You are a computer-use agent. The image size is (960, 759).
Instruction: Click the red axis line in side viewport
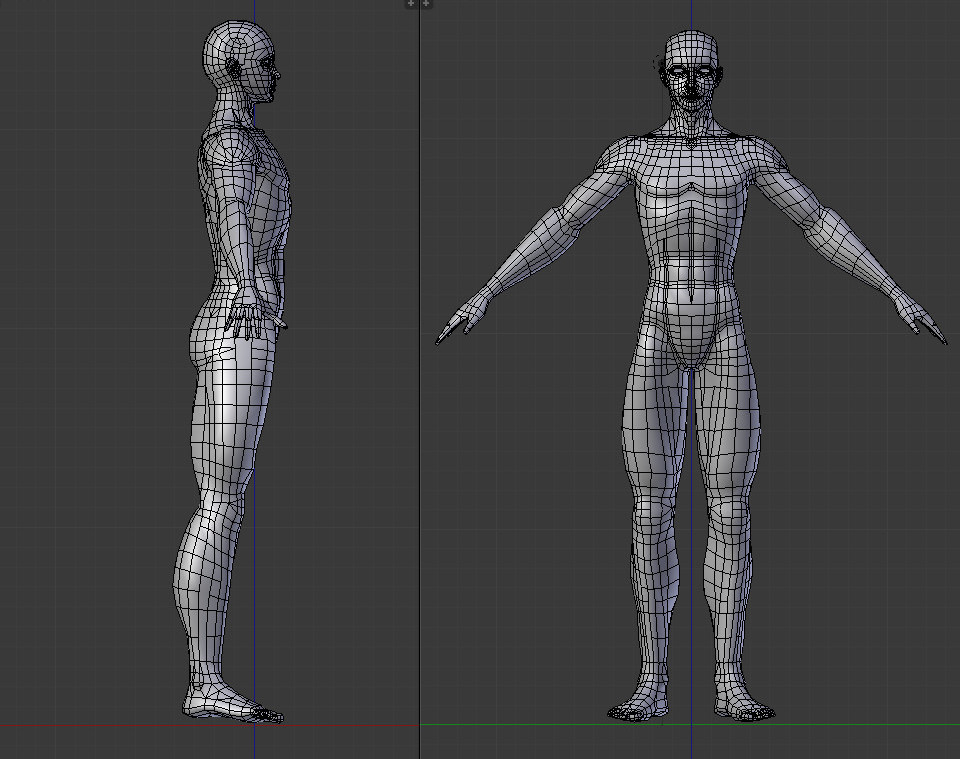pos(100,724)
